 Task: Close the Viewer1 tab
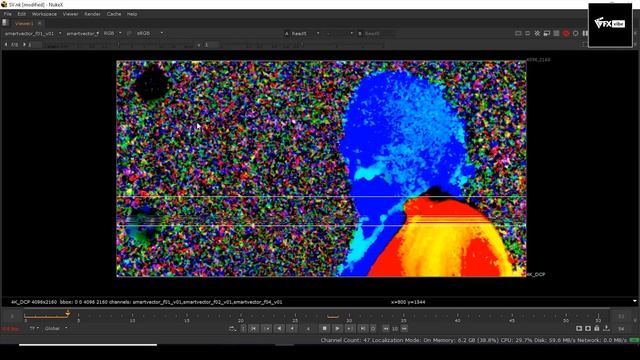coord(40,23)
